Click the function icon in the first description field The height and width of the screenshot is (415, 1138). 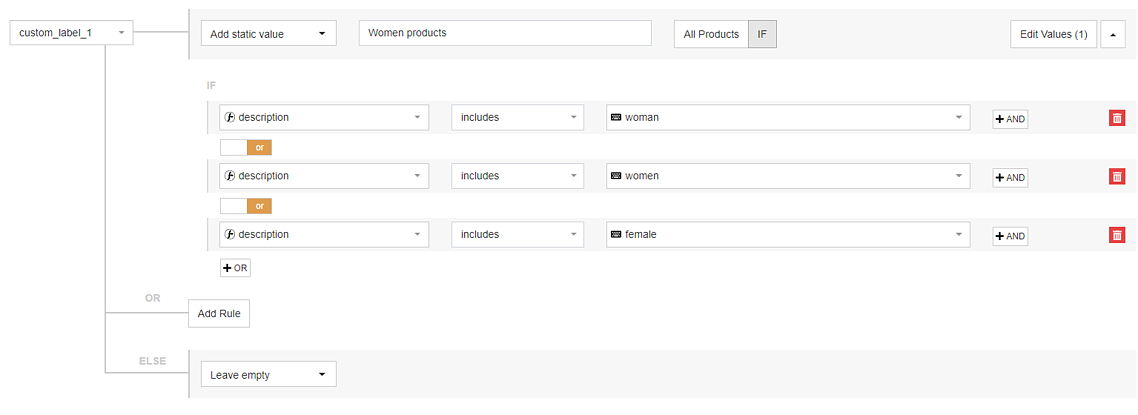point(231,118)
